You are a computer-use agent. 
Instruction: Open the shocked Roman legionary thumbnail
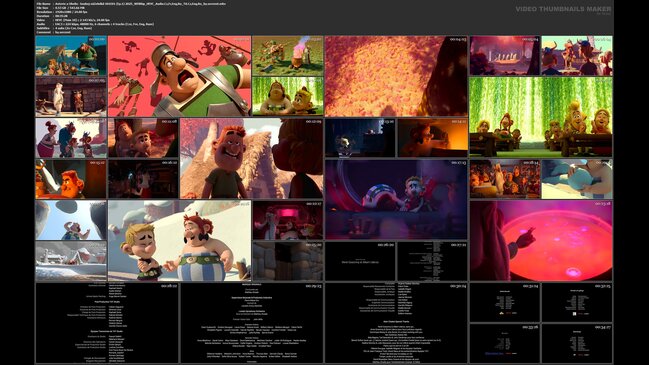[x=180, y=76]
